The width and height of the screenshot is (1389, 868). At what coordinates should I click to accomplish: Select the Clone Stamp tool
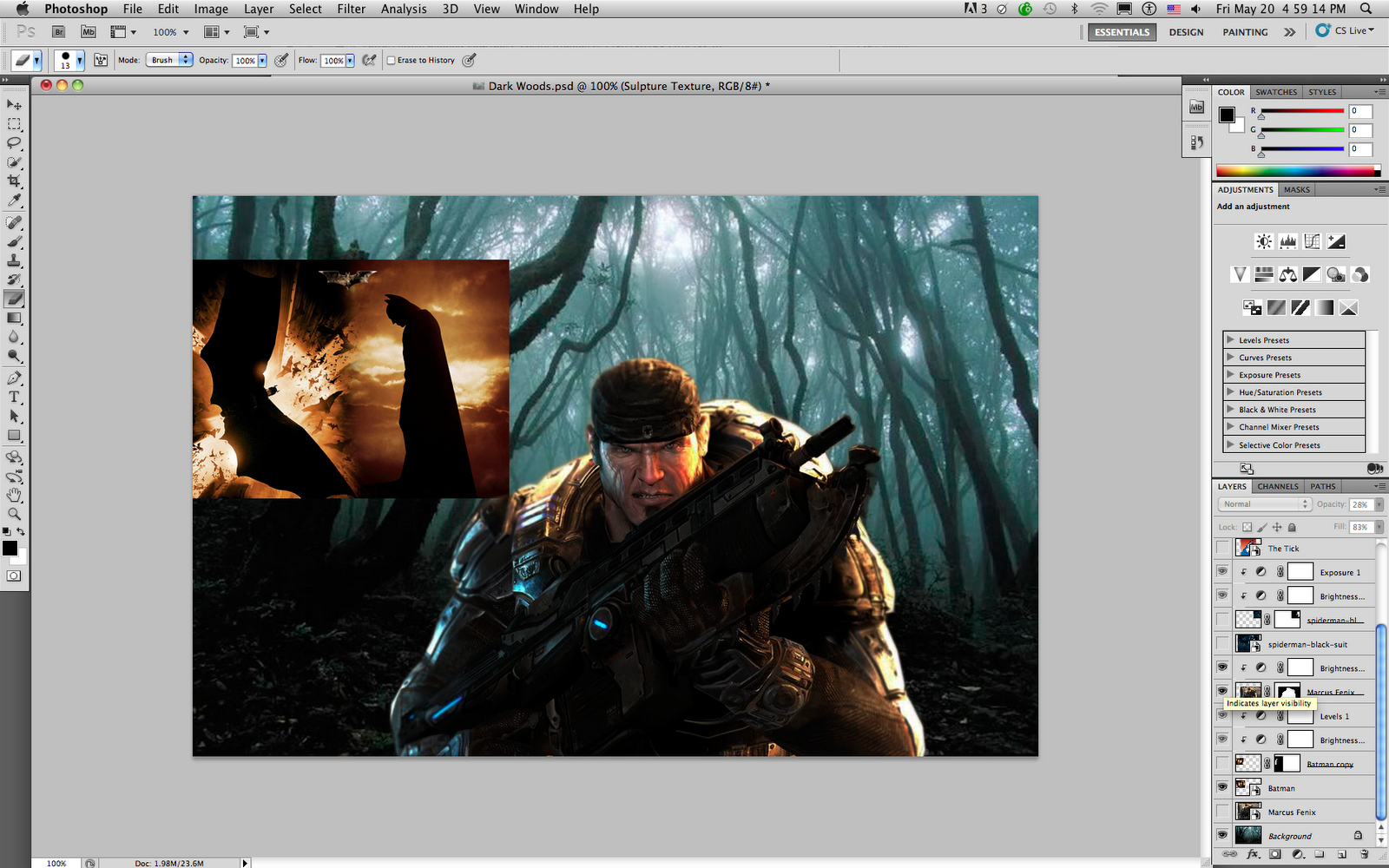coord(14,260)
